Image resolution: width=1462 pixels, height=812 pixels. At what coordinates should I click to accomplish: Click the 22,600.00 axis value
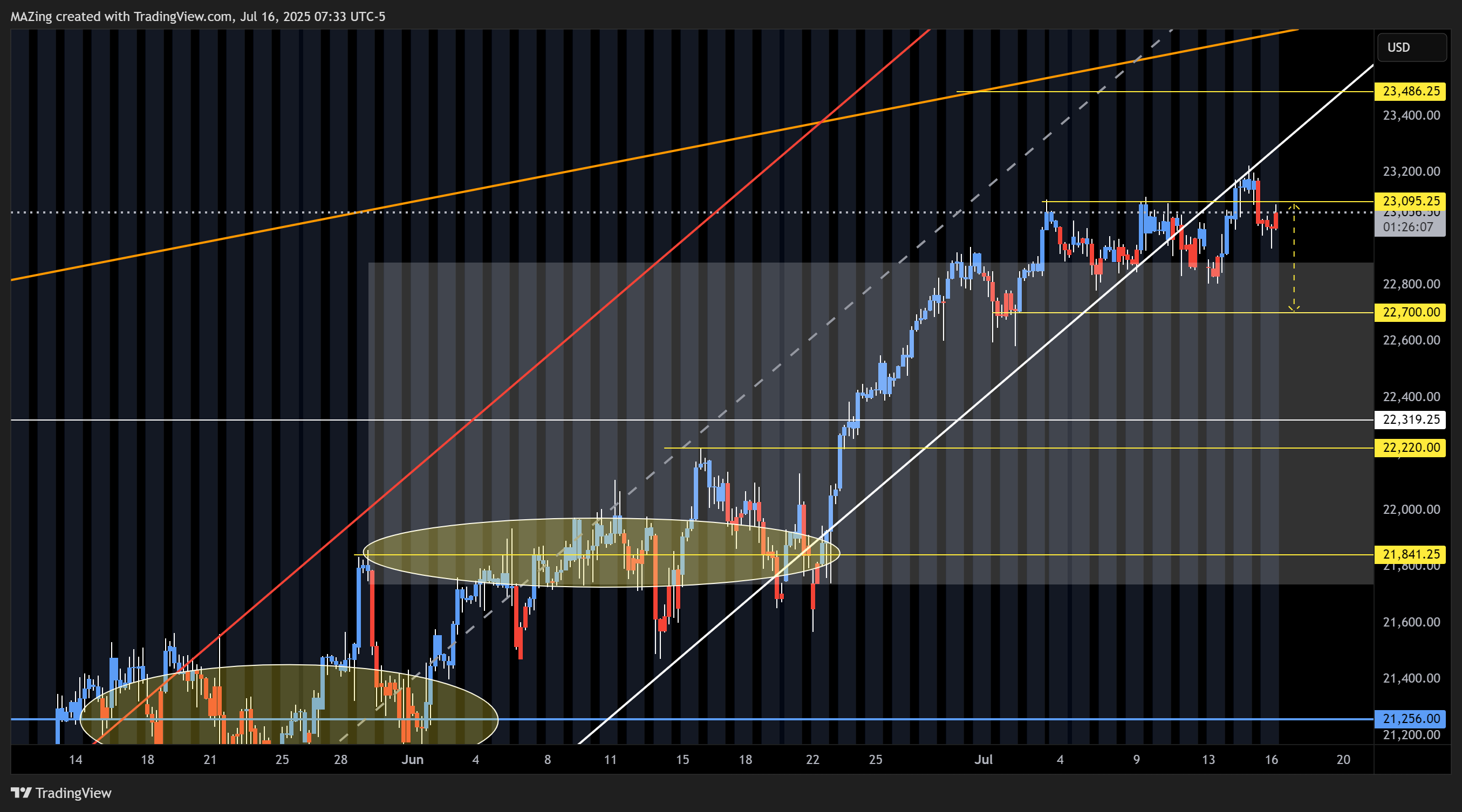click(x=1411, y=340)
